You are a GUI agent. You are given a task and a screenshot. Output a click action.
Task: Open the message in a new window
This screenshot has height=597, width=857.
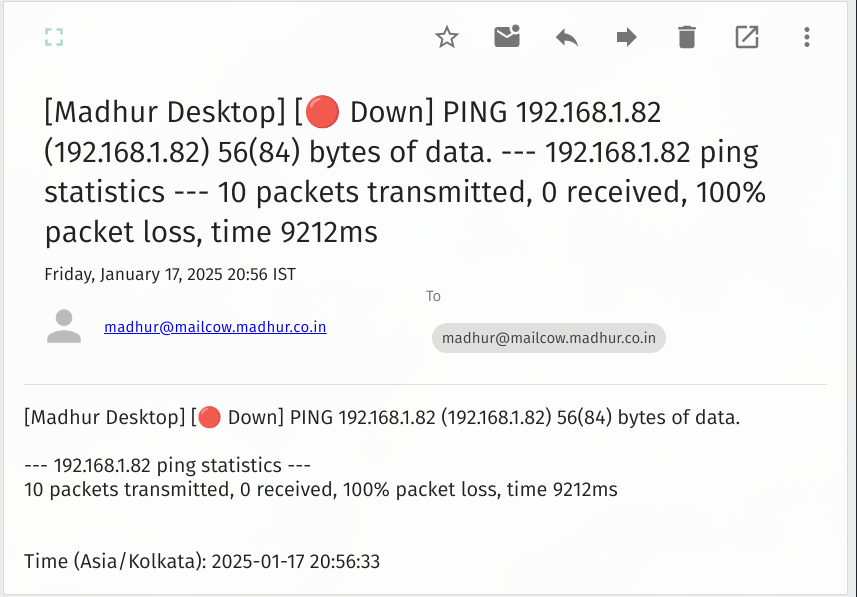pyautogui.click(x=747, y=37)
